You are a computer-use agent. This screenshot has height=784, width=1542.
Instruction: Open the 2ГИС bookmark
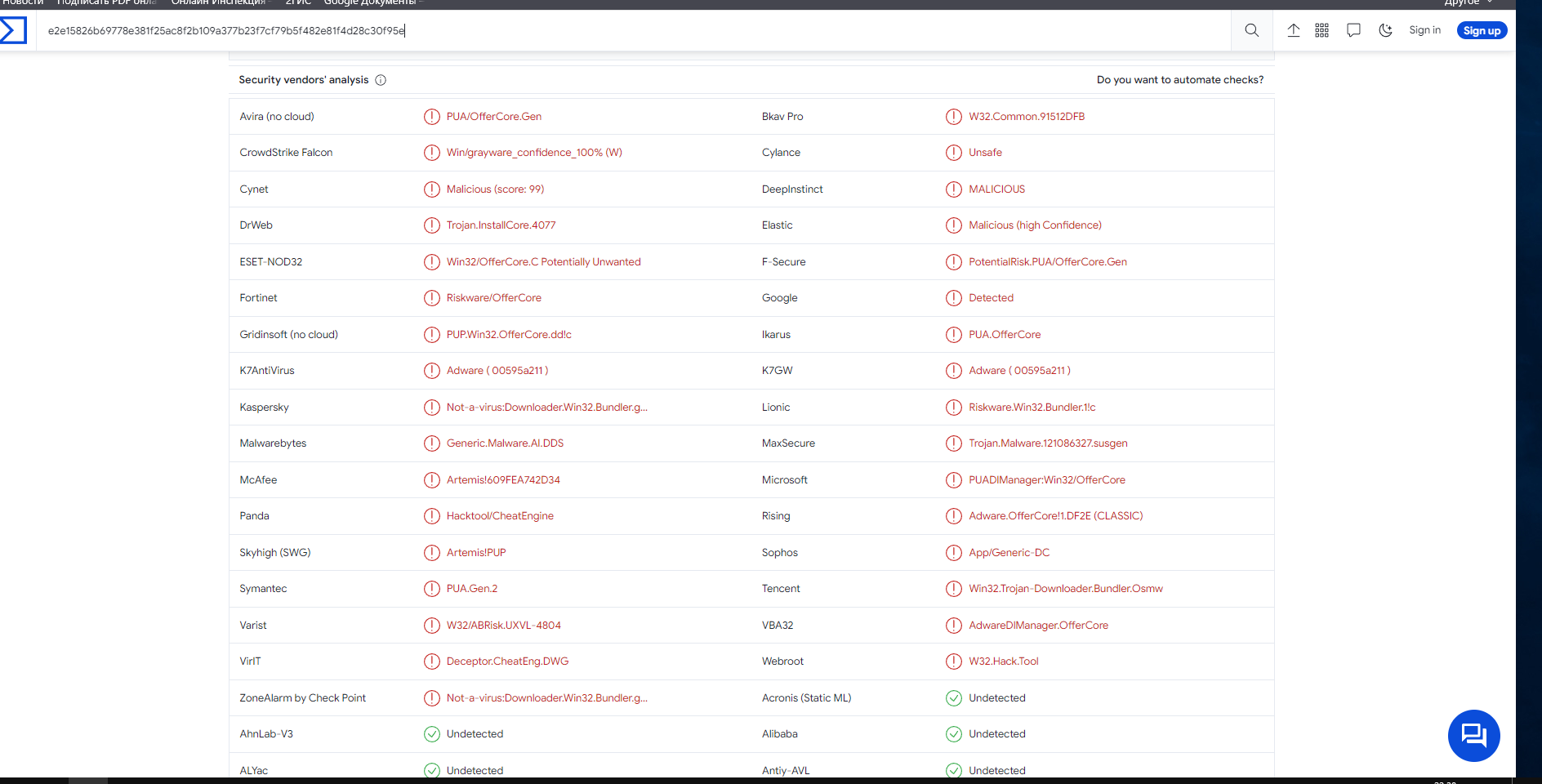click(298, 3)
